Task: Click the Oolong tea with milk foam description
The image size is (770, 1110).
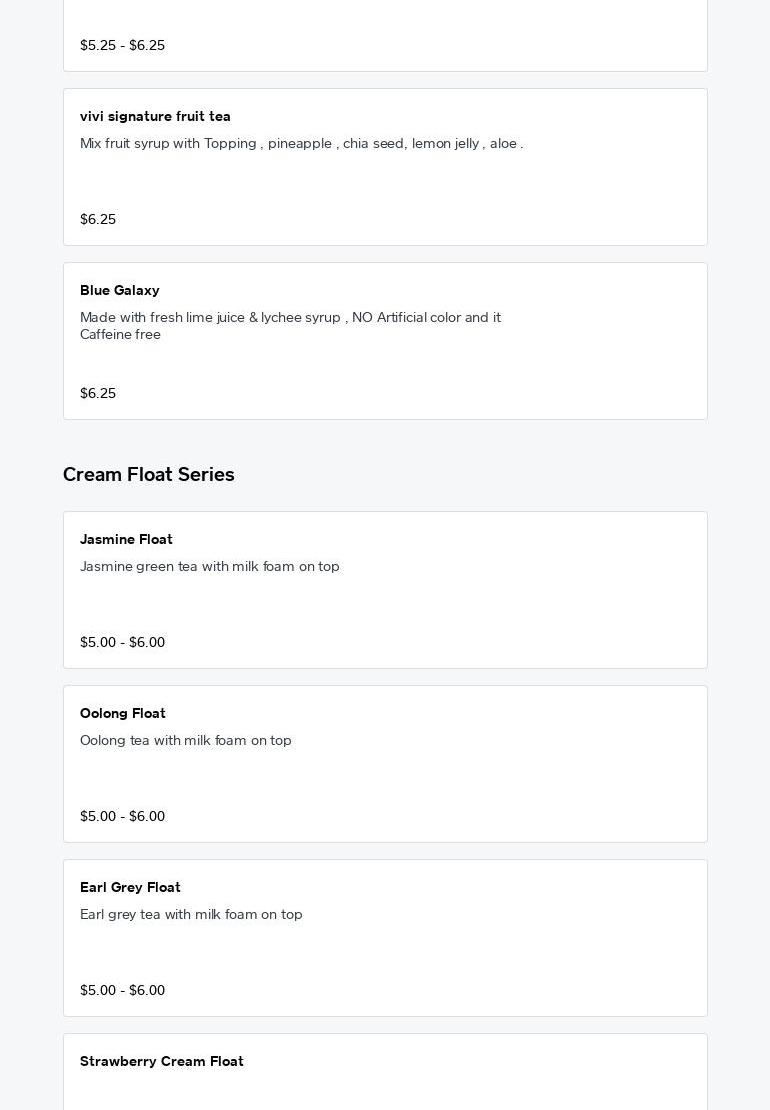Action: click(x=186, y=741)
